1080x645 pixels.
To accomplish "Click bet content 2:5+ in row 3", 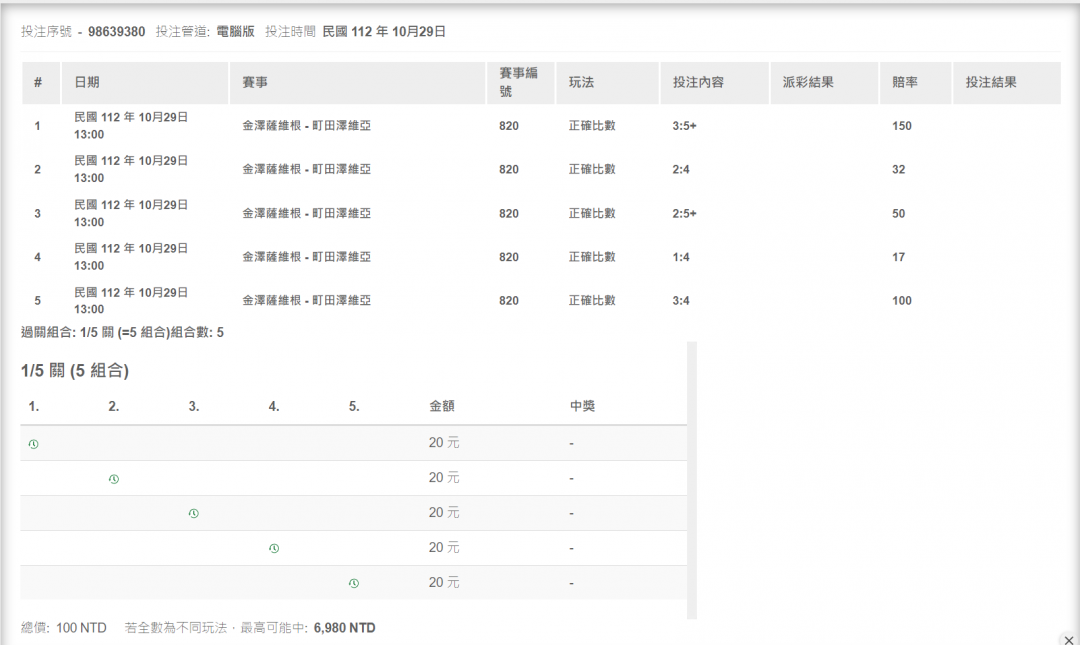I will coord(685,214).
